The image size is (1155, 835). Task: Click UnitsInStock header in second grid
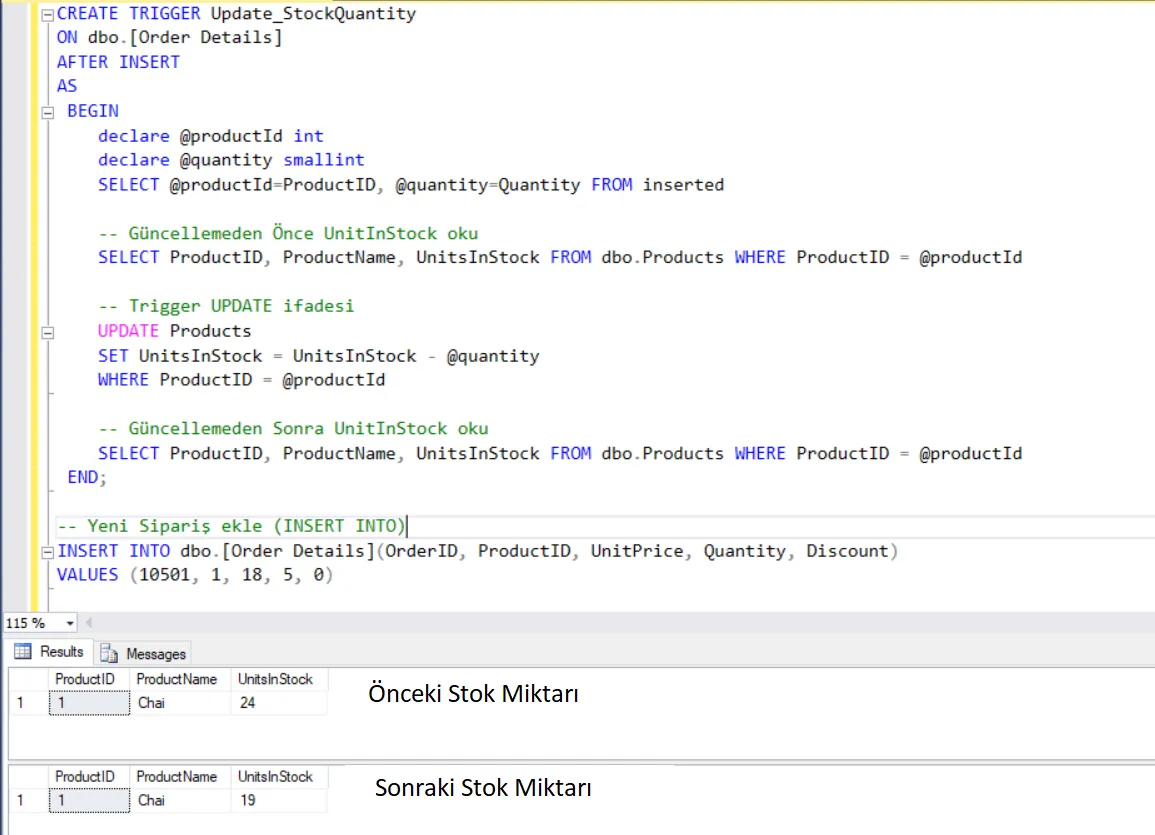(275, 777)
